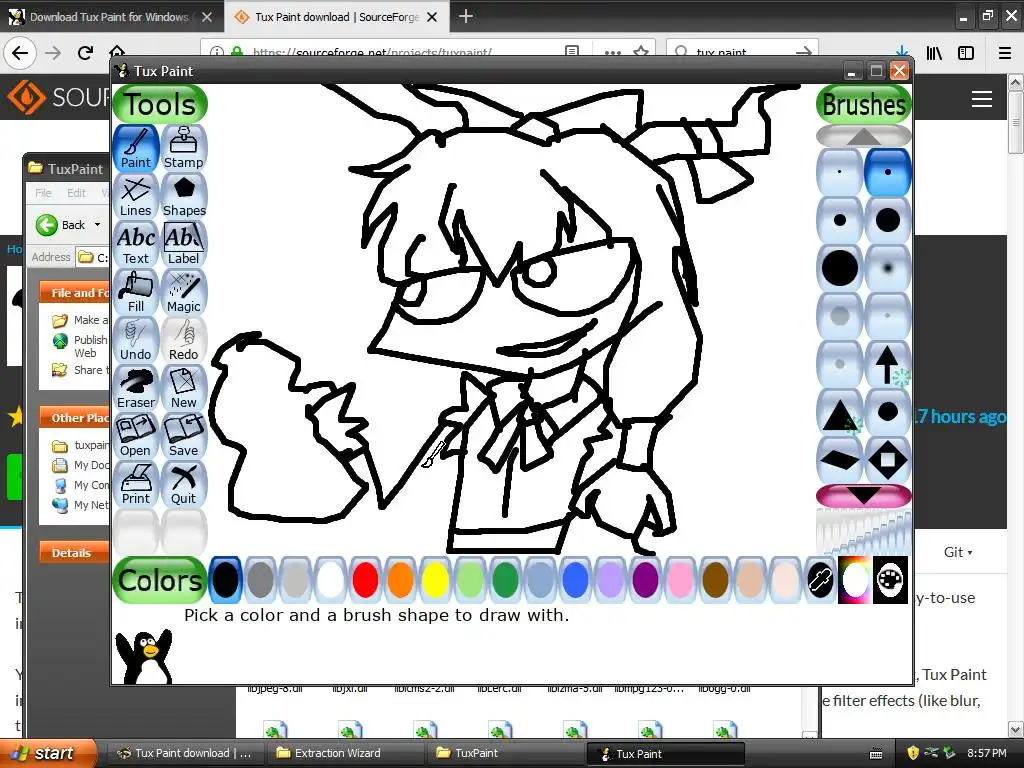Viewport: 1024px width, 768px height.
Task: Select the black round brush beside the arrow brush
Action: 888,413
